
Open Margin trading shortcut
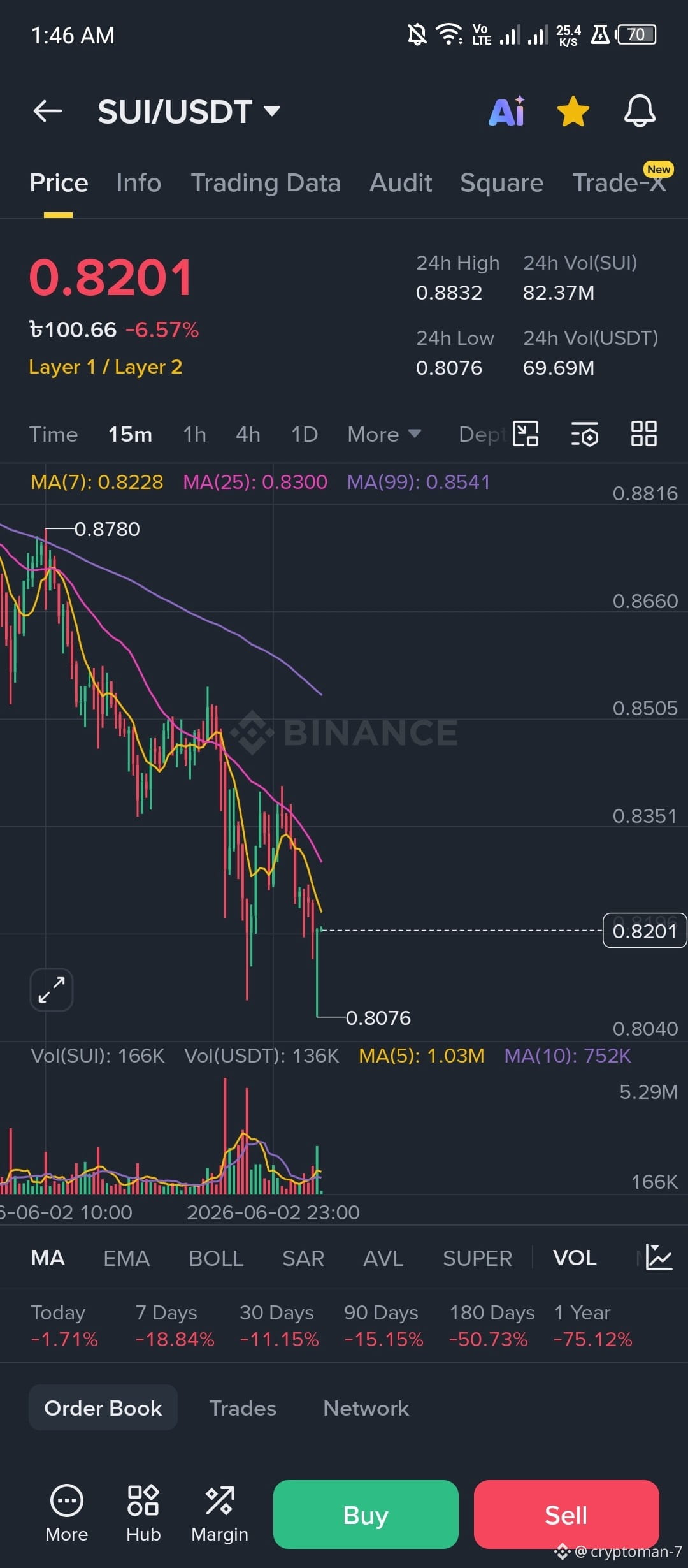[220, 1514]
